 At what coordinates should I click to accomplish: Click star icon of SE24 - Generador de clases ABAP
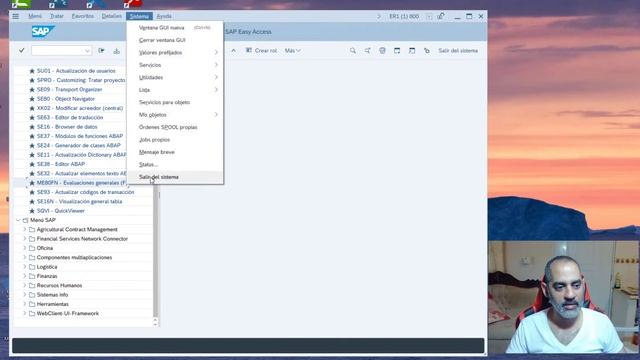32,146
